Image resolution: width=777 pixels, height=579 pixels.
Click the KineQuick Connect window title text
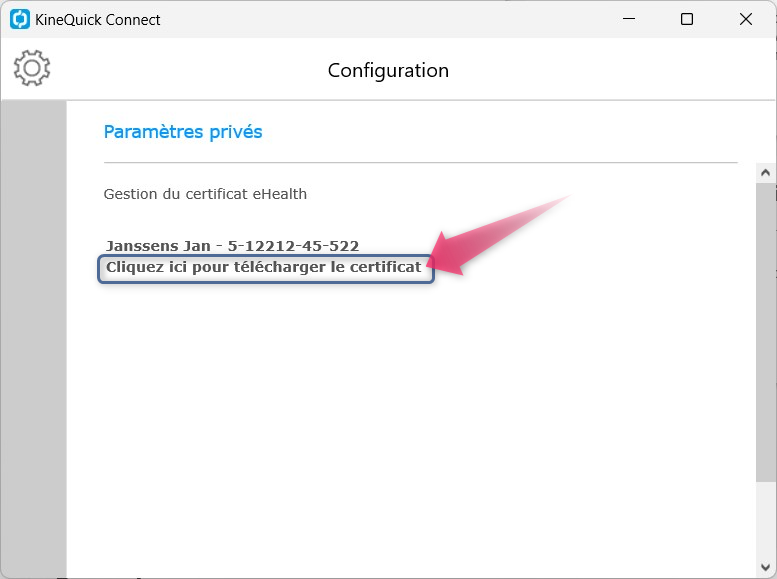(x=98, y=20)
